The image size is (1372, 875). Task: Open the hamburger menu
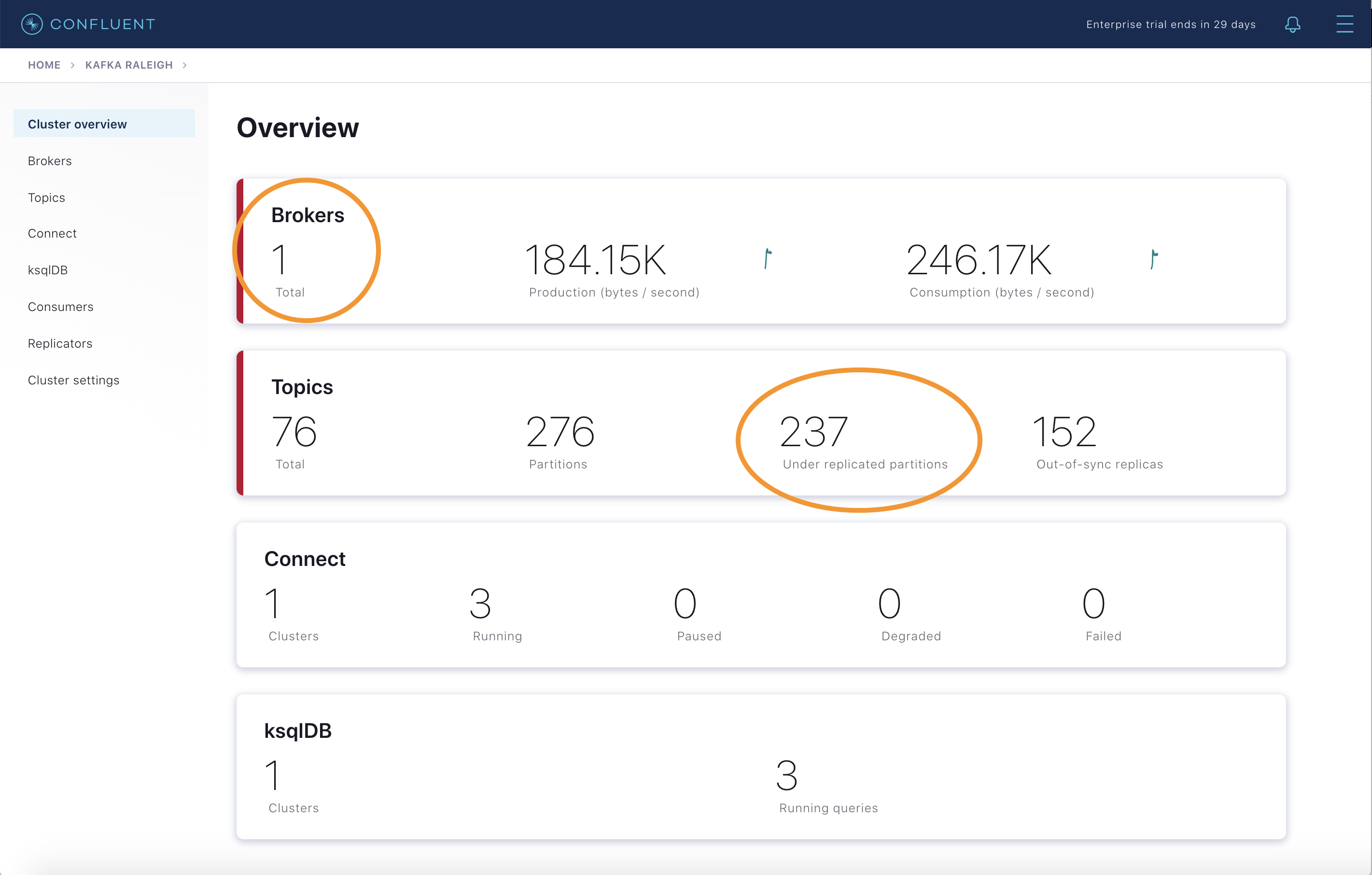[1344, 24]
